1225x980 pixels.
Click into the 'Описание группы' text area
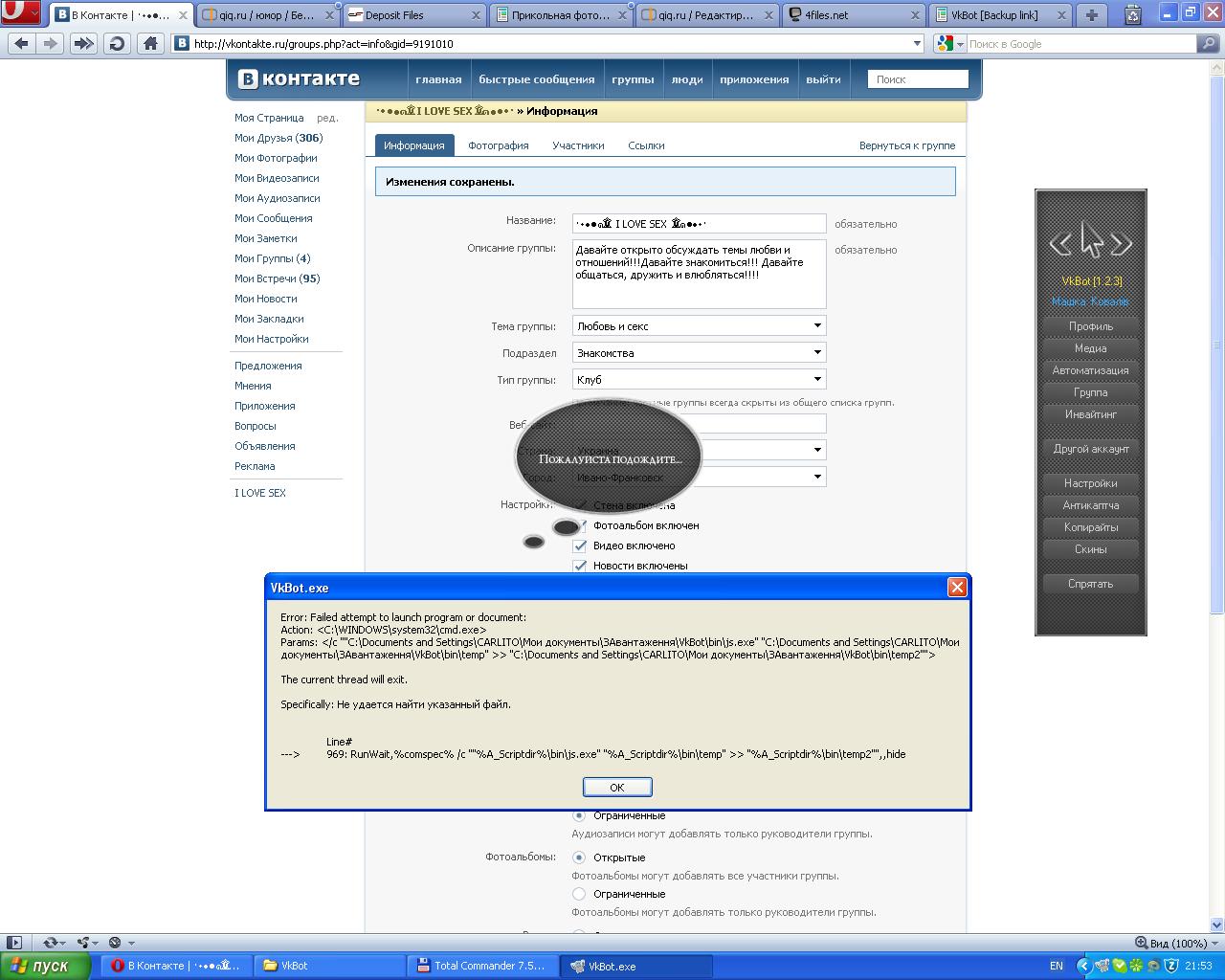click(700, 274)
